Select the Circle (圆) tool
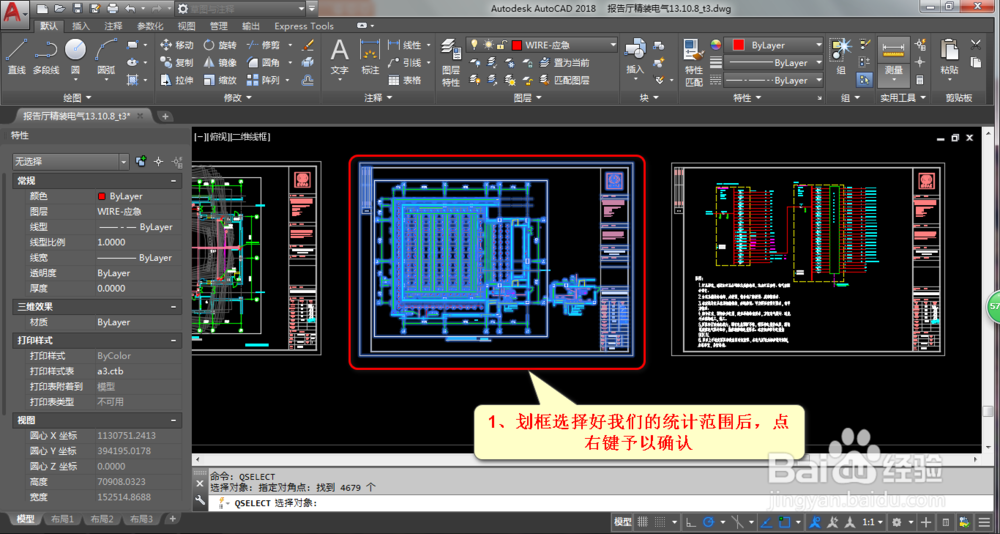Image resolution: width=1000 pixels, height=534 pixels. 75,56
